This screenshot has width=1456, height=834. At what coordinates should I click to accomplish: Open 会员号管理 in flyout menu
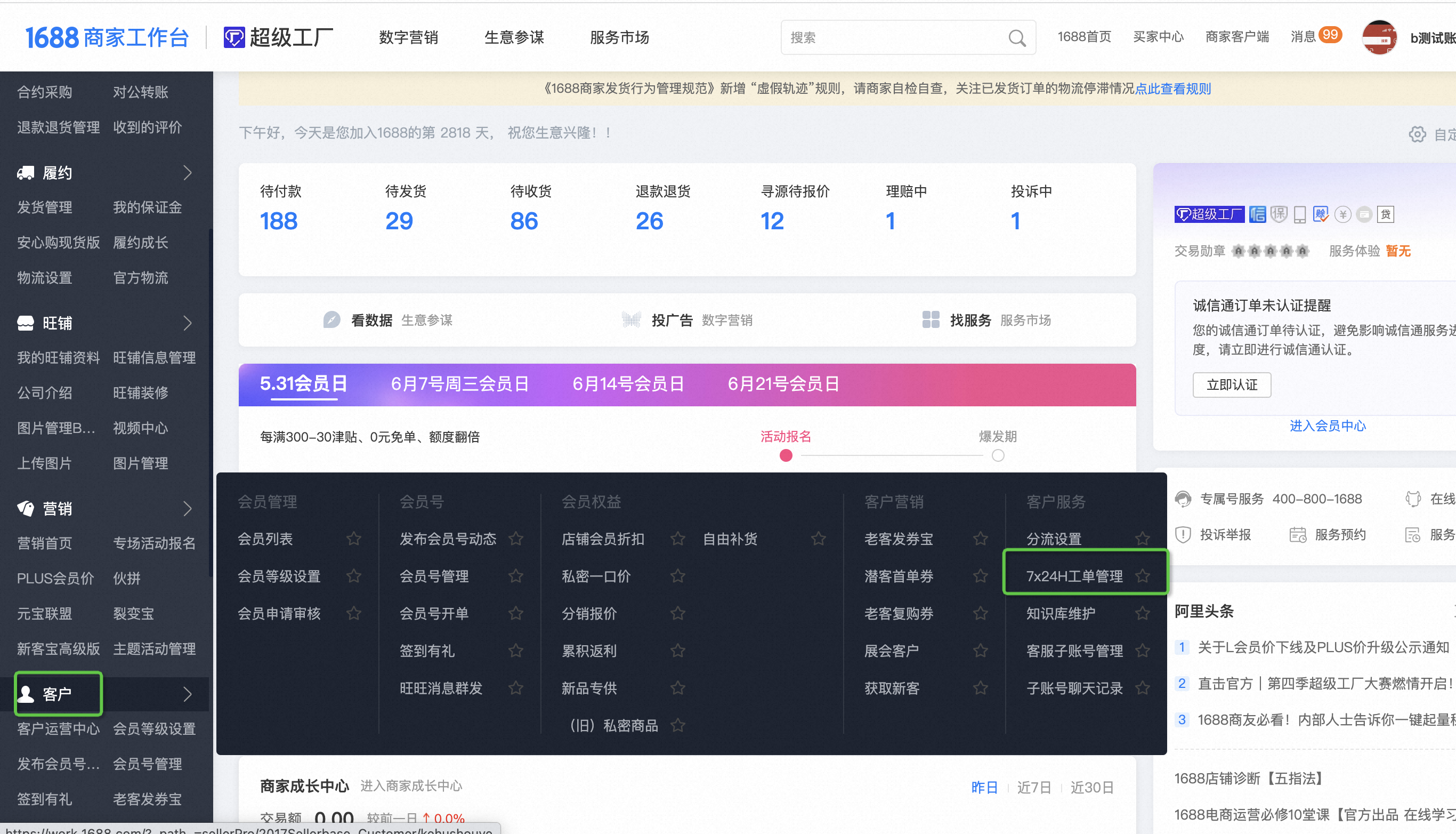click(x=434, y=576)
